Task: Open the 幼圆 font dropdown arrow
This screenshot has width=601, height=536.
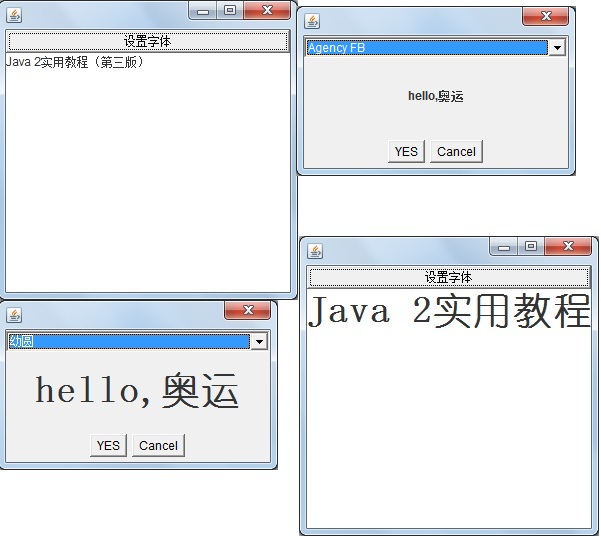Action: (x=259, y=342)
